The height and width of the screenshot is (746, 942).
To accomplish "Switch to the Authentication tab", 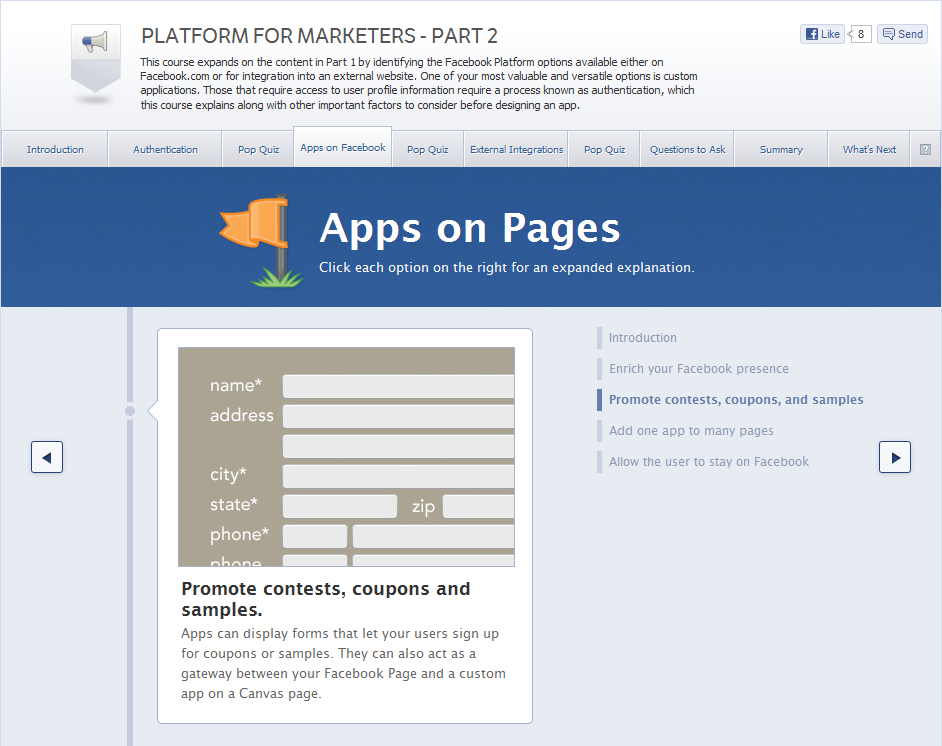I will pyautogui.click(x=165, y=149).
